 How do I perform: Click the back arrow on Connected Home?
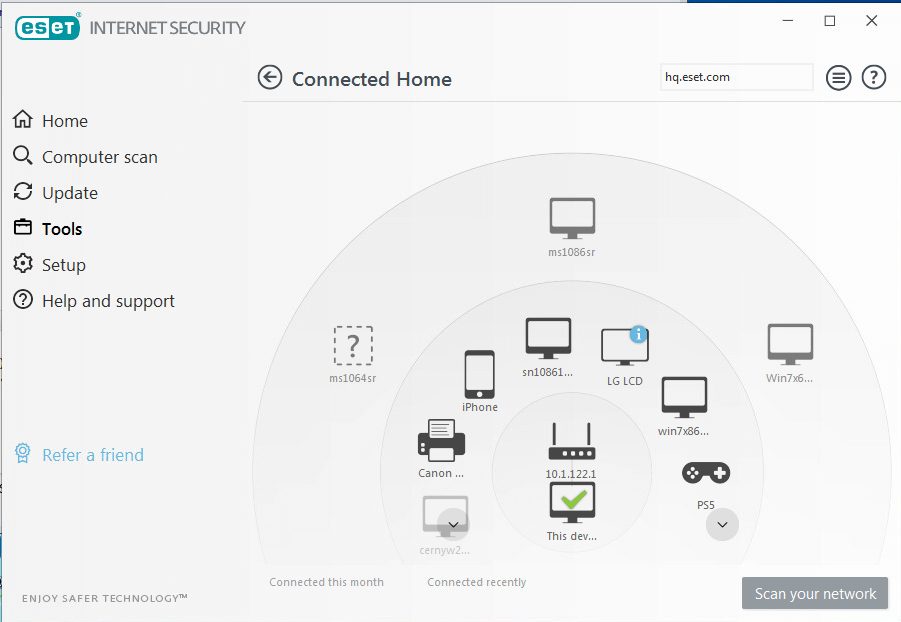pos(270,77)
